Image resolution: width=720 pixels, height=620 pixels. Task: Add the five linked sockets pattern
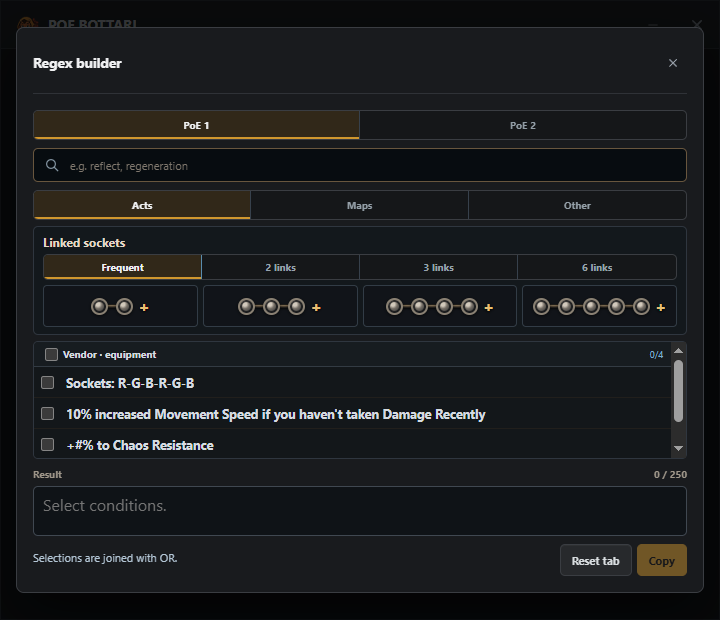599,306
